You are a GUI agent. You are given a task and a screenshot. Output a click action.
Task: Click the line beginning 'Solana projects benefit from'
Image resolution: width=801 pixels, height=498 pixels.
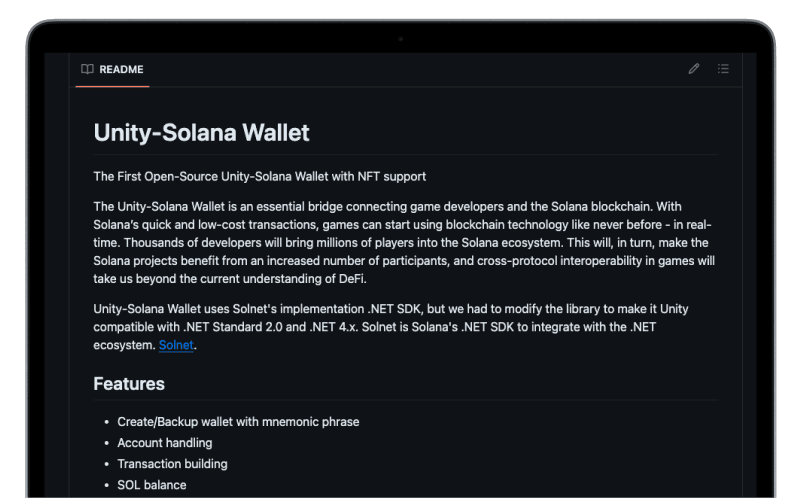pyautogui.click(x=400, y=261)
